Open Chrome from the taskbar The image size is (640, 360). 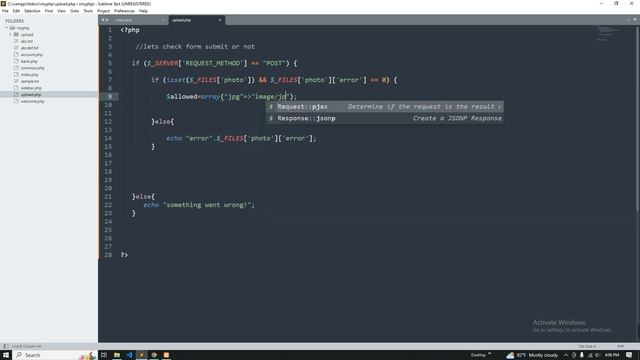(x=154, y=355)
